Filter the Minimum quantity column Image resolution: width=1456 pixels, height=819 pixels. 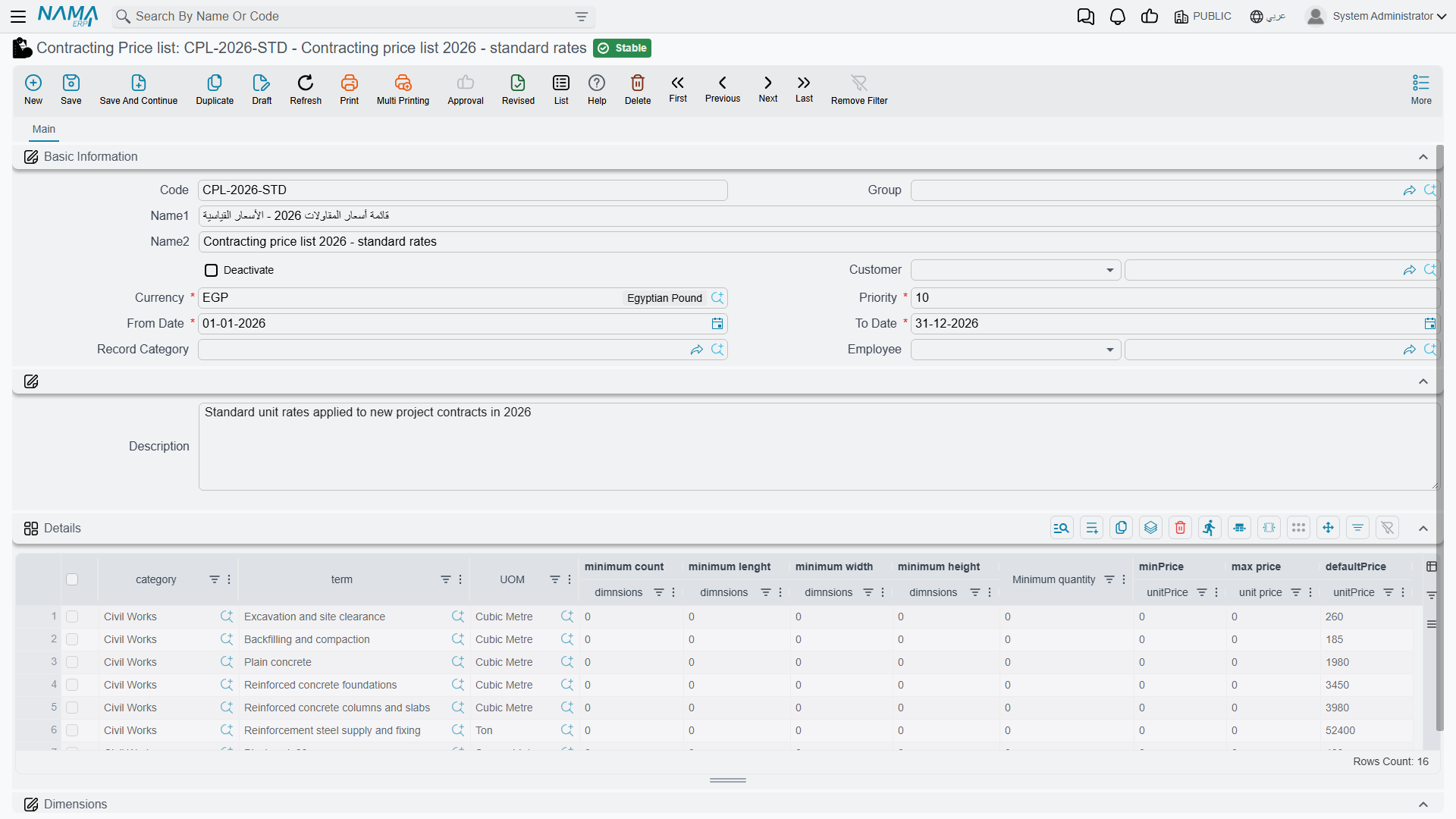click(x=1109, y=580)
